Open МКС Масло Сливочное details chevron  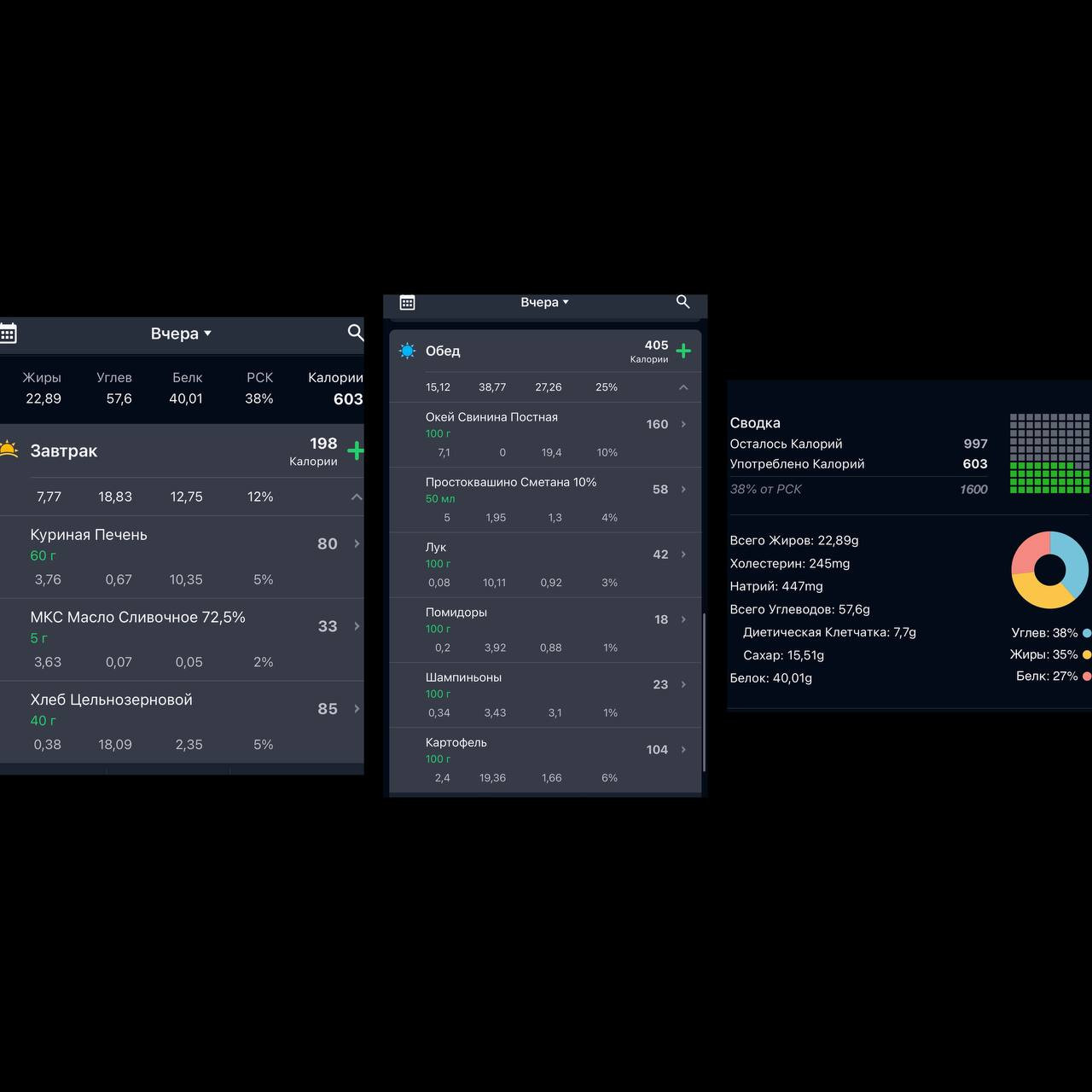click(x=357, y=626)
